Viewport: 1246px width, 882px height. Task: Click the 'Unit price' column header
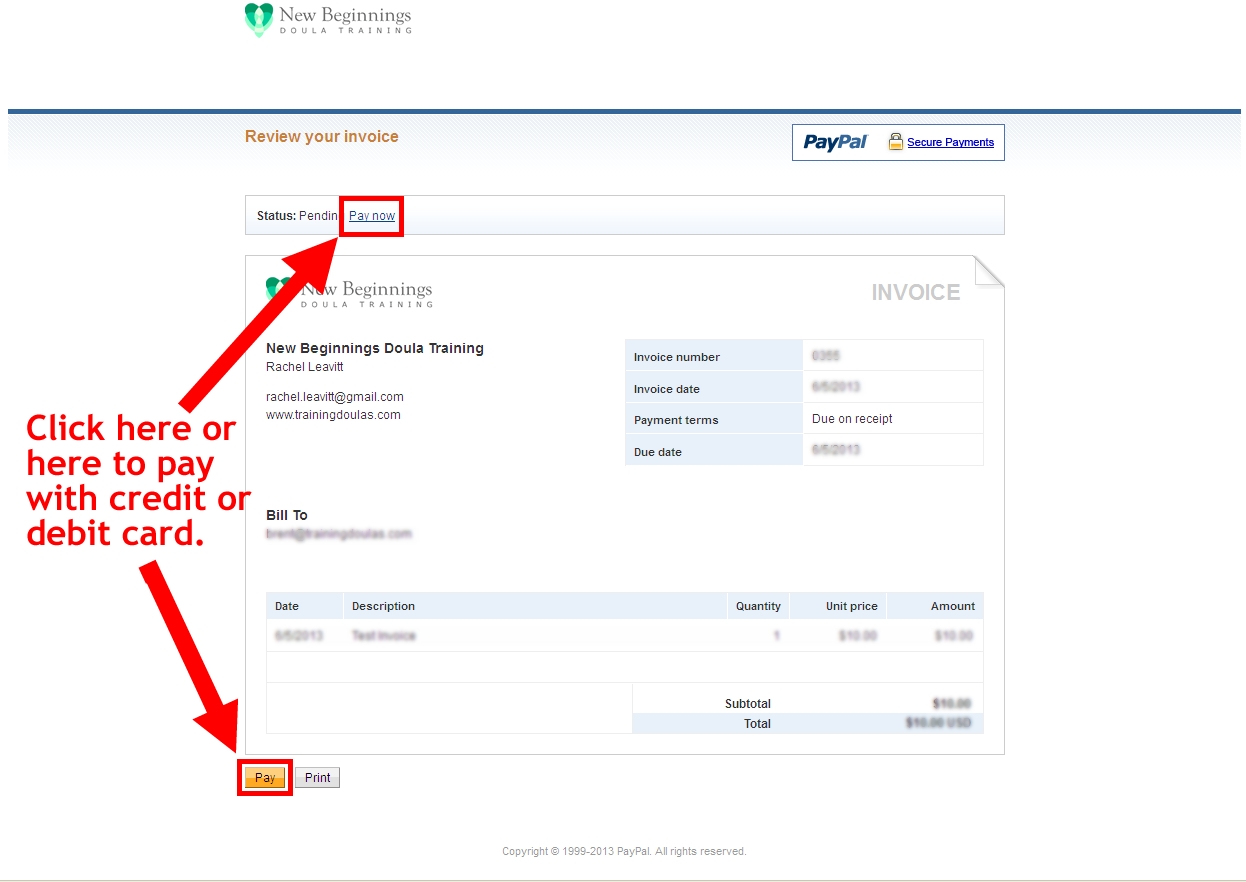[x=838, y=606]
